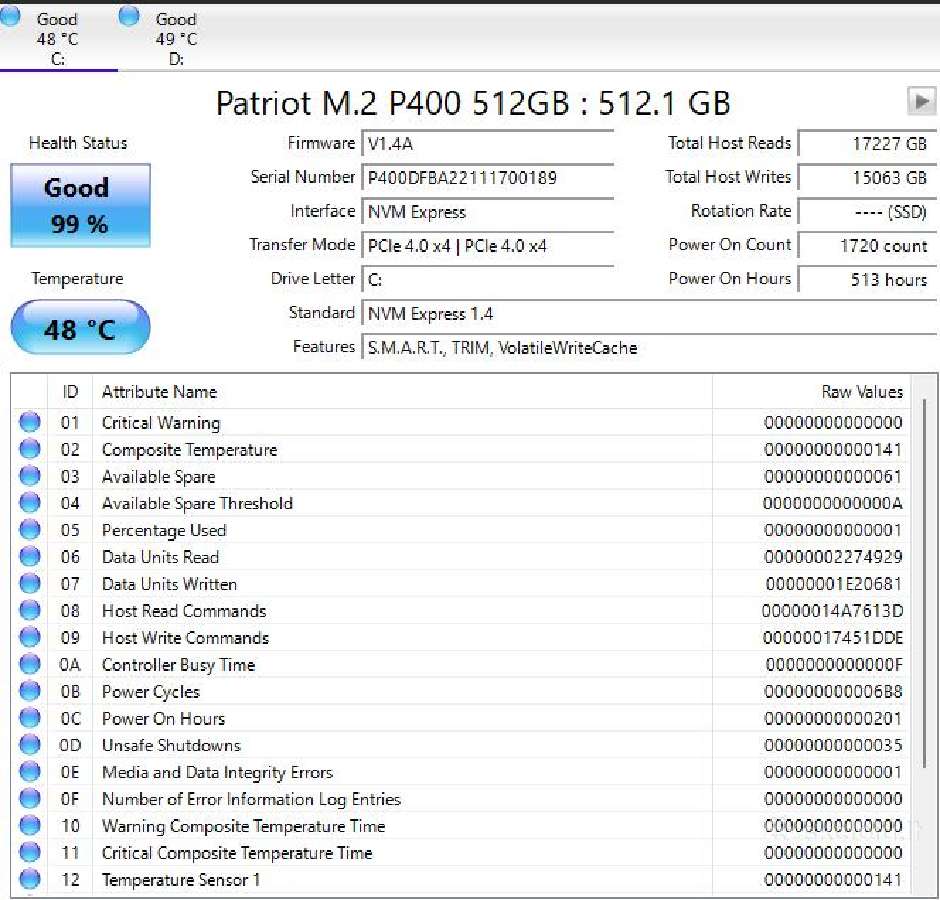Click the 48 °C temperature button
The height and width of the screenshot is (900, 940).
click(80, 327)
